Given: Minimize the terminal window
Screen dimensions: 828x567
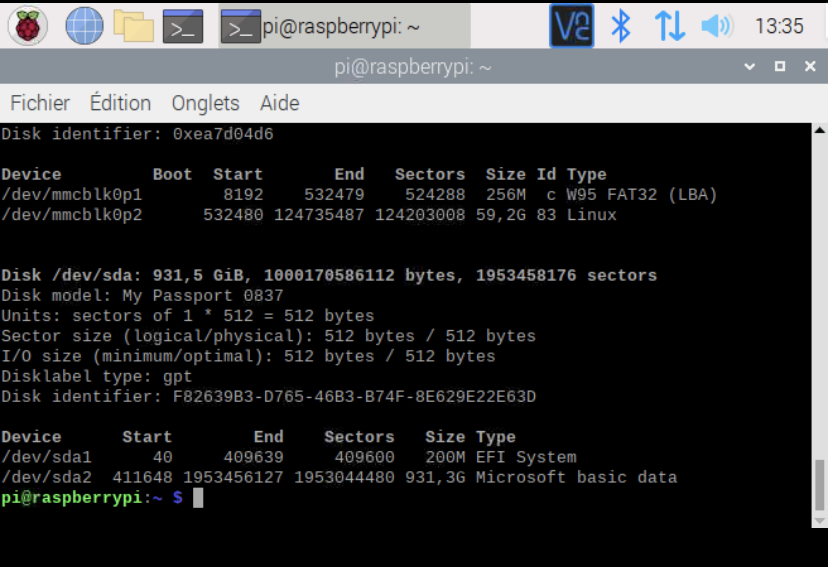Looking at the screenshot, I should pos(750,67).
